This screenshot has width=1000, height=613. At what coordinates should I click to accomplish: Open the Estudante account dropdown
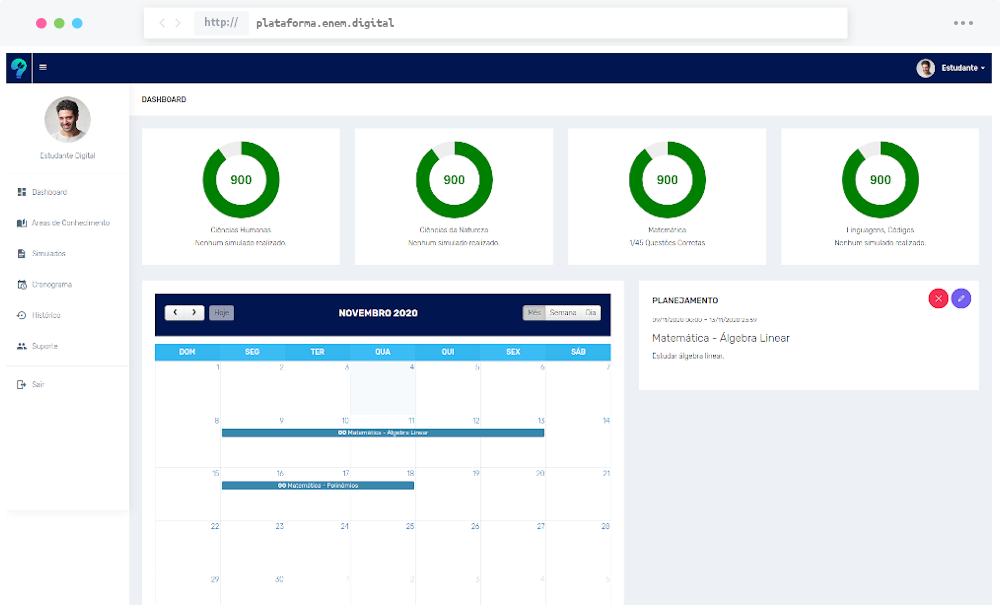pos(958,68)
